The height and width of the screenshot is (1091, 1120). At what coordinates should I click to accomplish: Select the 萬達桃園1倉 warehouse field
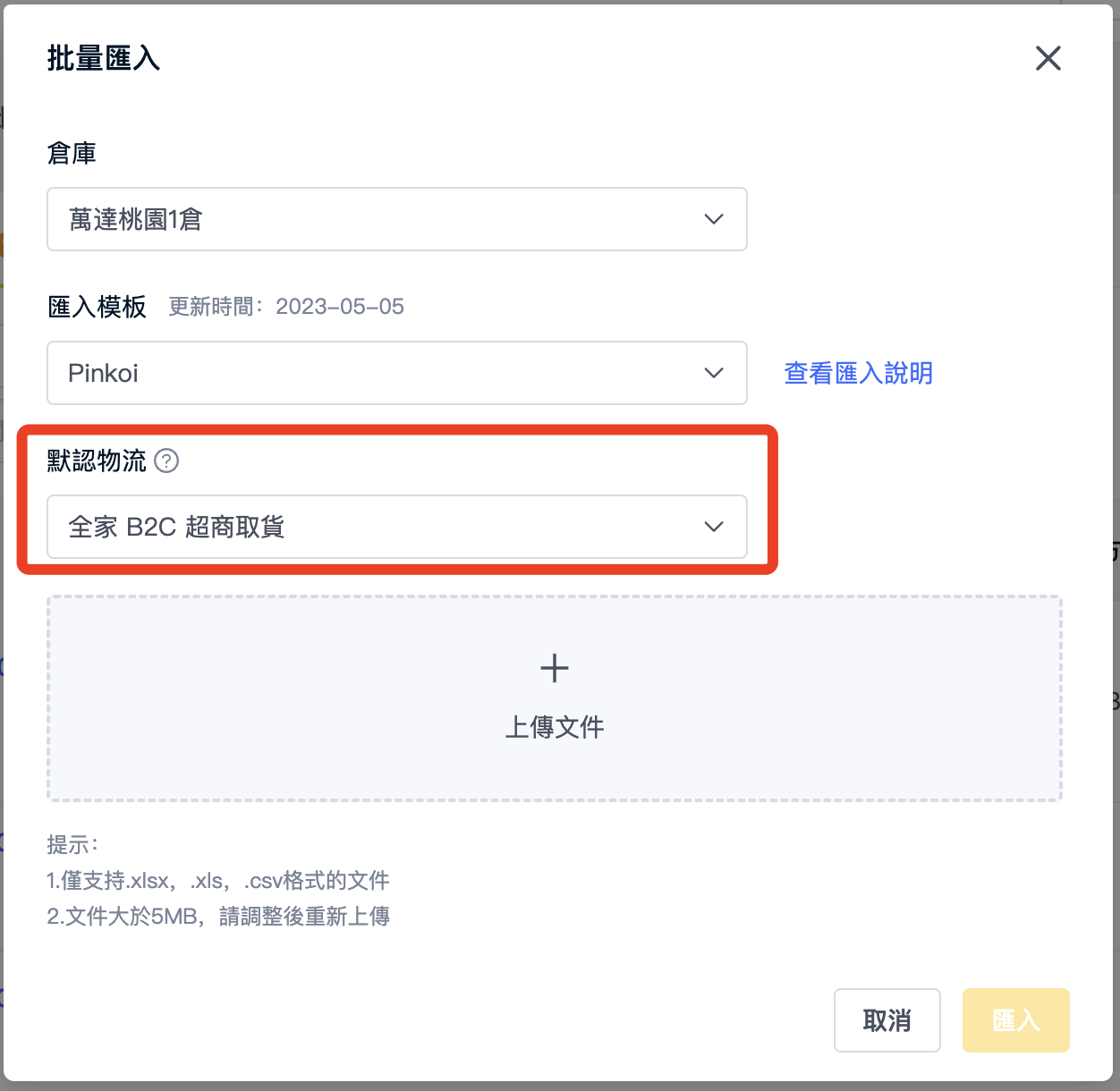[x=397, y=219]
